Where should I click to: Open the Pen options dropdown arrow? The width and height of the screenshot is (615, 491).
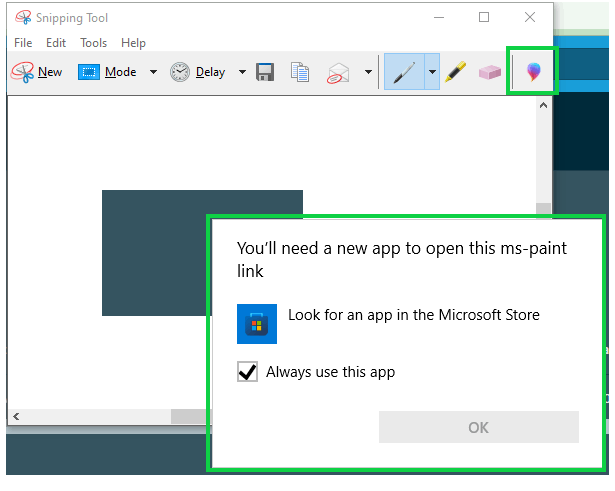(x=432, y=72)
